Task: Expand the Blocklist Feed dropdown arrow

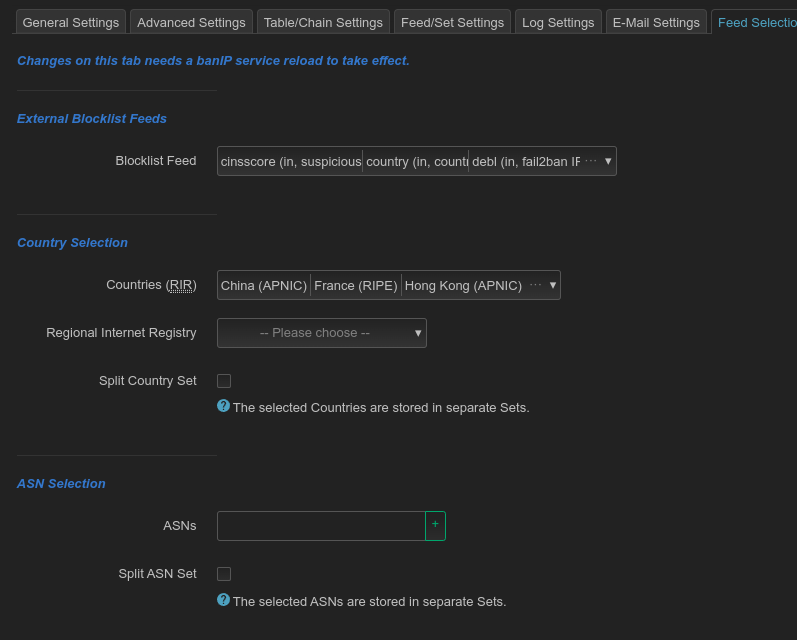Action: pyautogui.click(x=608, y=161)
